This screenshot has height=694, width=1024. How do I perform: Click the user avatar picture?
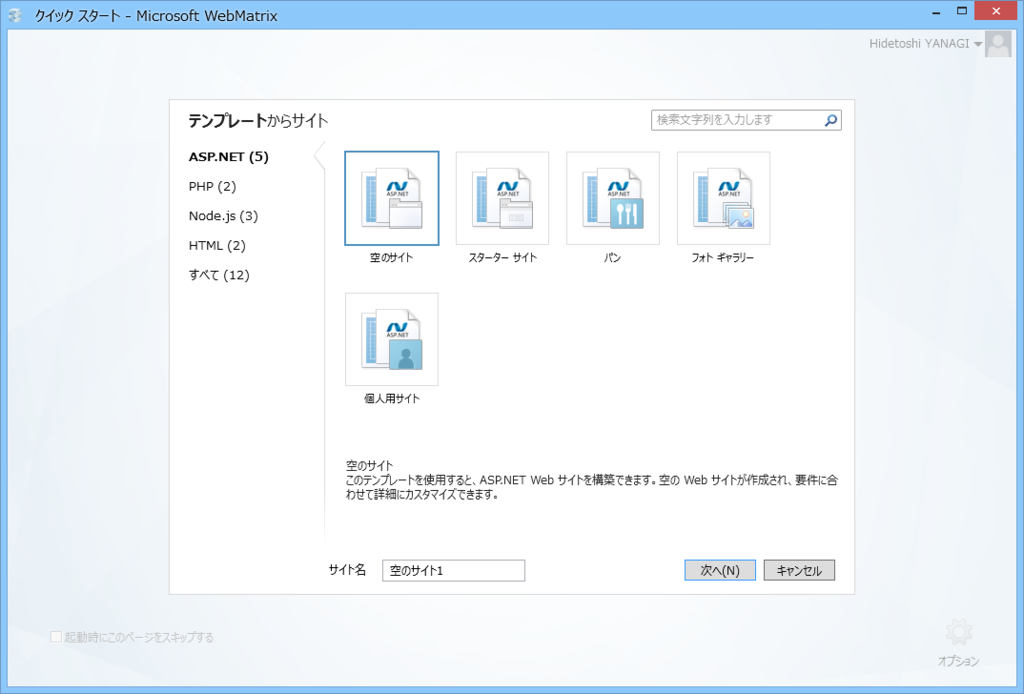tap(998, 44)
